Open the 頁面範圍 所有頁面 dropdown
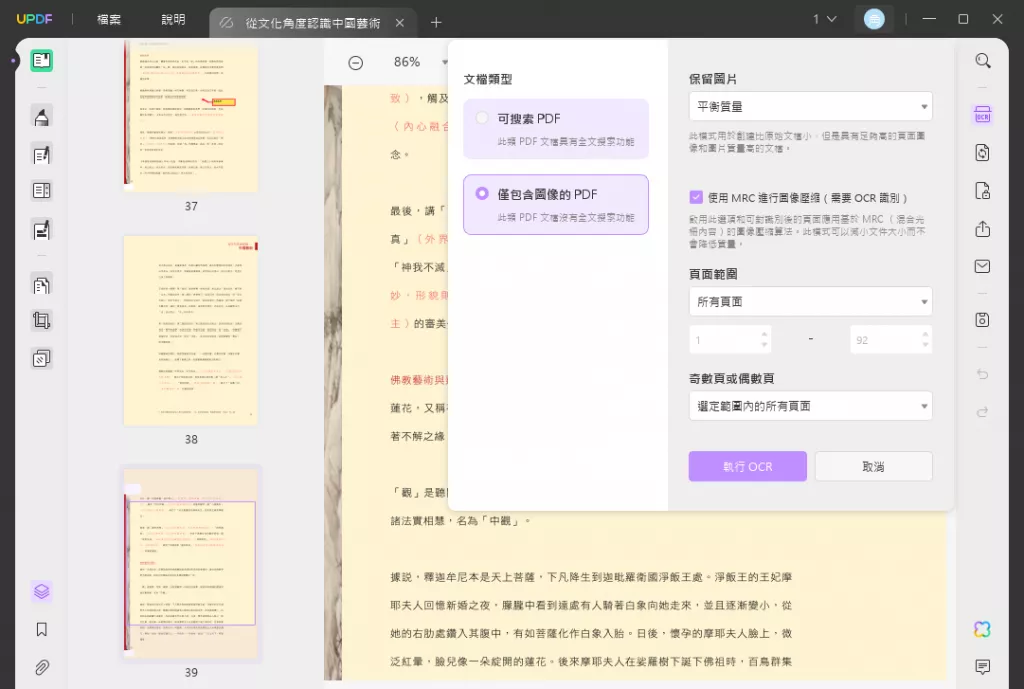Screen dimensions: 1024x689 tap(810, 302)
